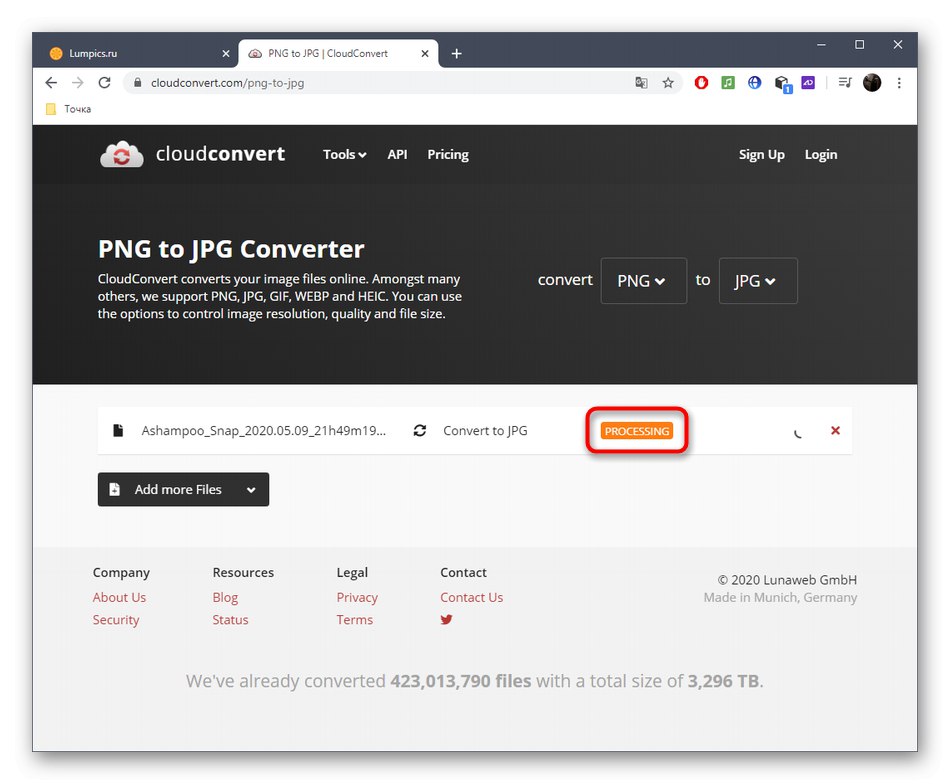Click the padlock site info icon
This screenshot has width=950, height=784.
point(138,82)
